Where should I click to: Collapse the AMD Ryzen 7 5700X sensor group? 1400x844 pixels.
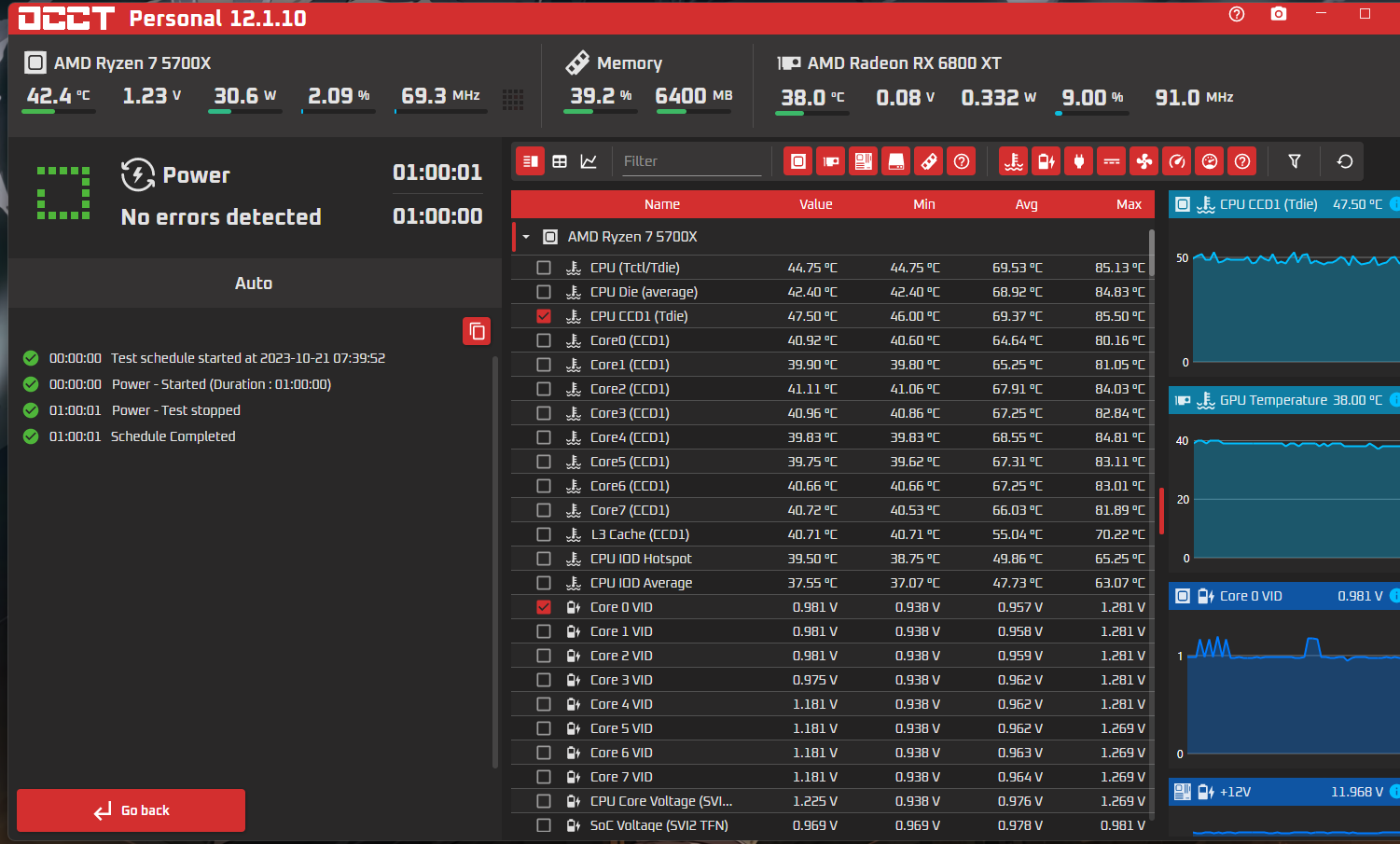pos(526,237)
